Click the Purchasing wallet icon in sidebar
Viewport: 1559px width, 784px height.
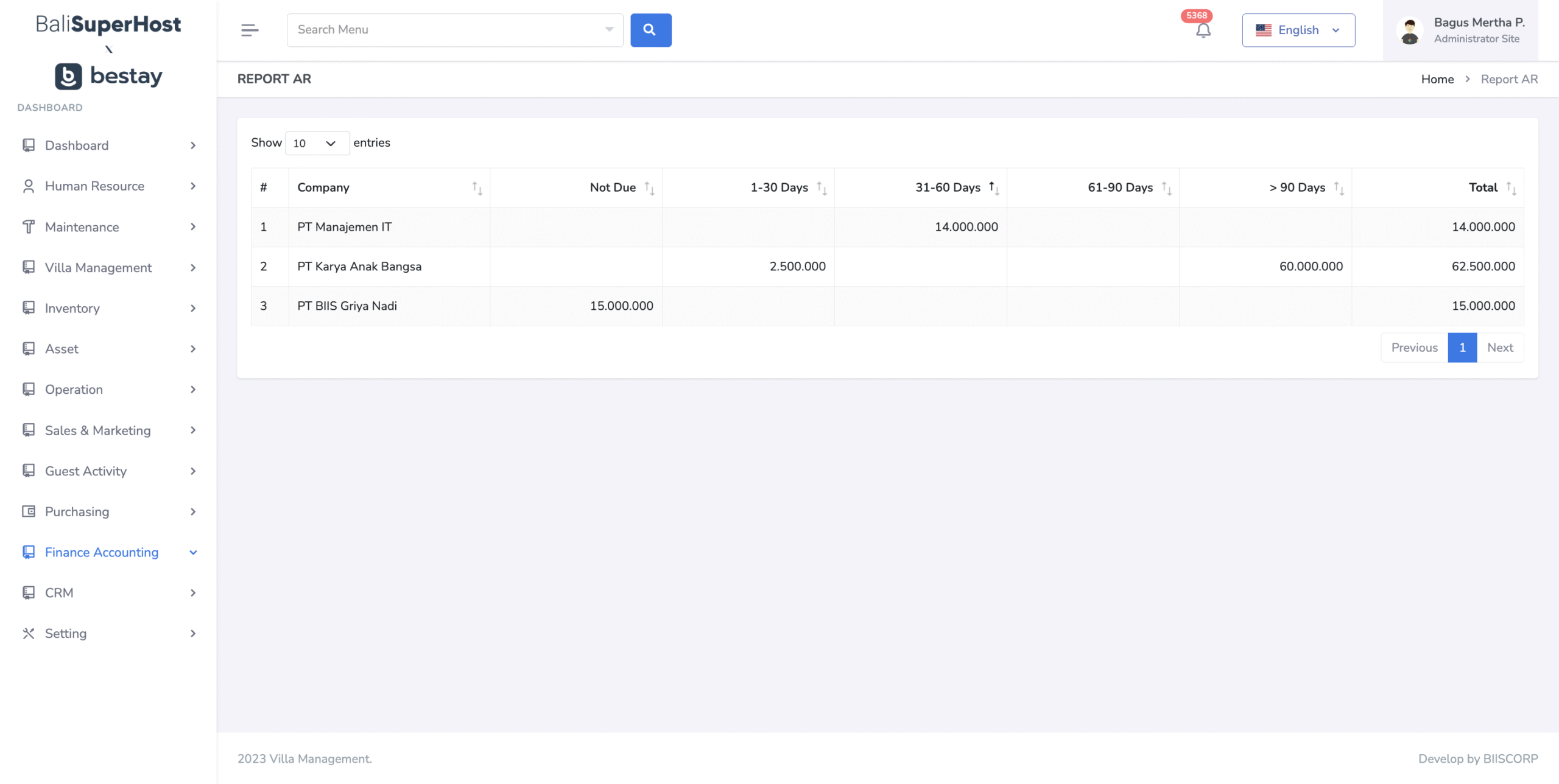pos(29,511)
